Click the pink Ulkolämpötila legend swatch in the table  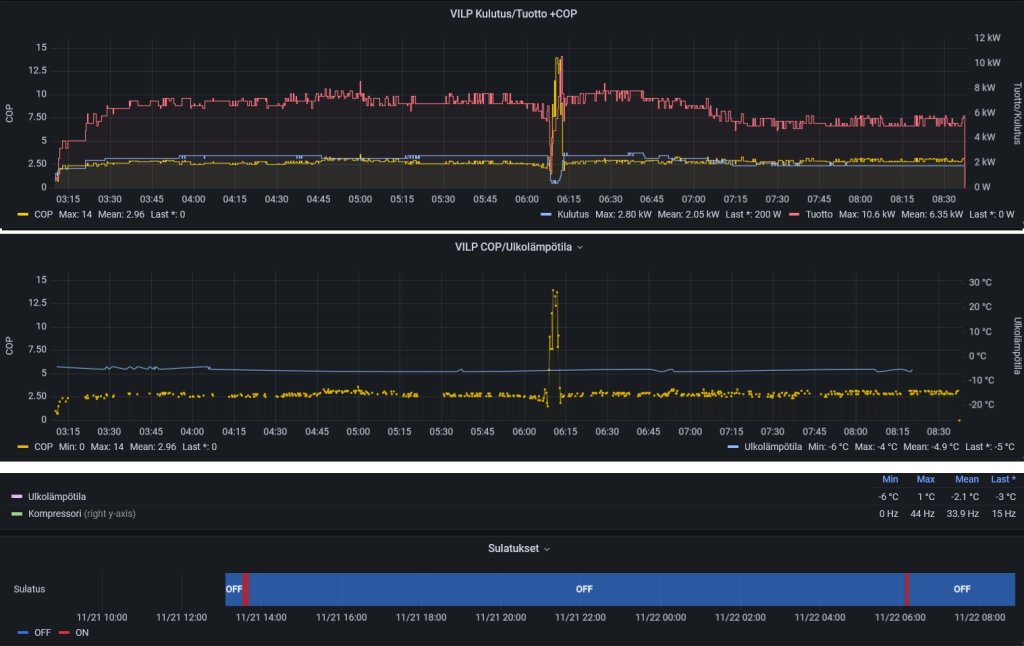pyautogui.click(x=15, y=496)
